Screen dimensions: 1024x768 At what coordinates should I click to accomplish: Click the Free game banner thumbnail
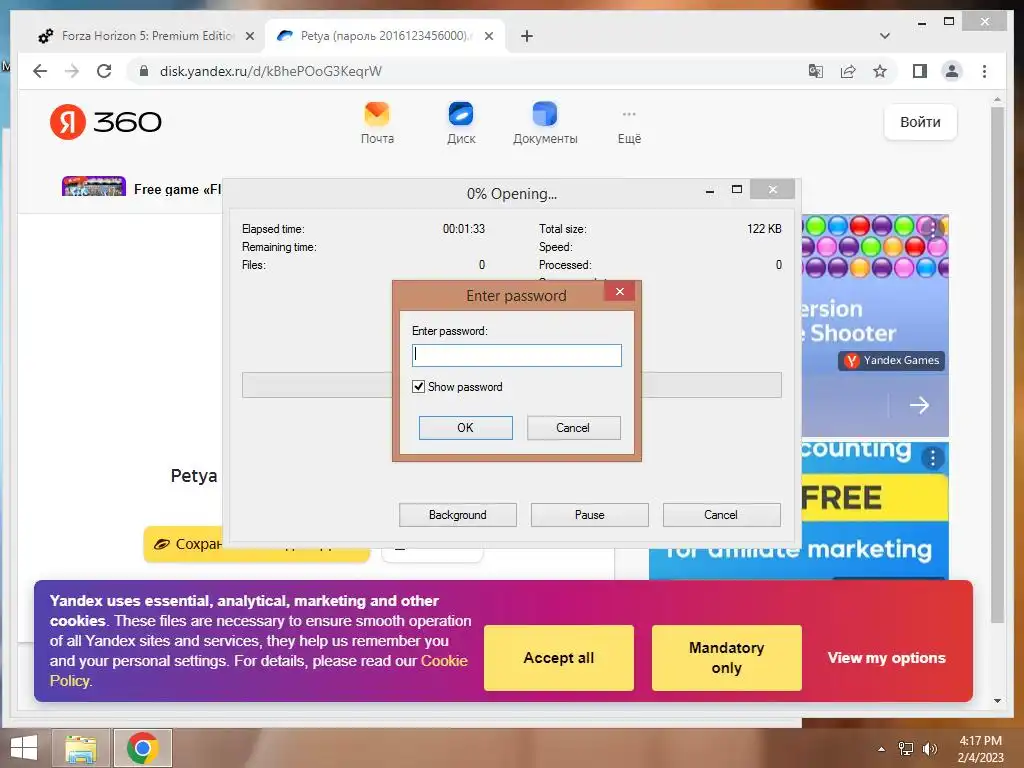(93, 186)
